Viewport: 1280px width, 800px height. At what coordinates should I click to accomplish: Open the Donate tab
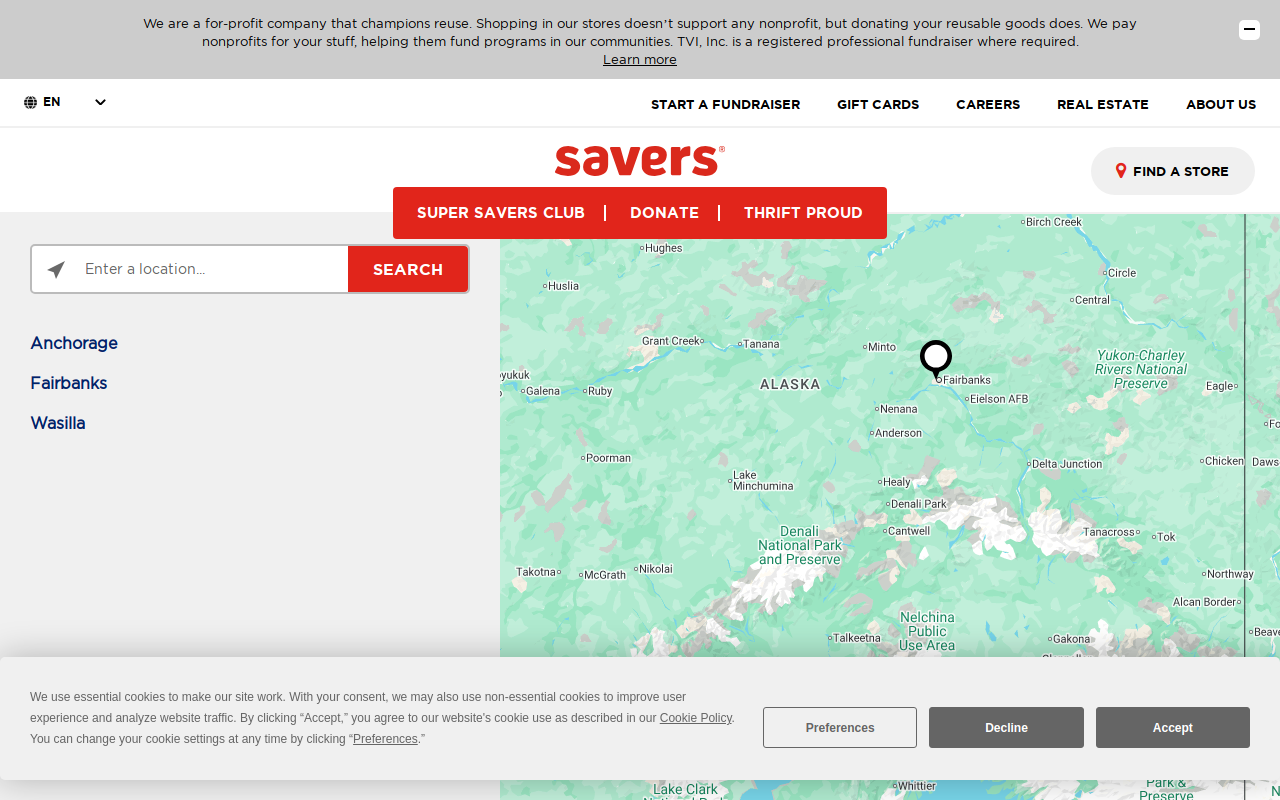point(664,213)
